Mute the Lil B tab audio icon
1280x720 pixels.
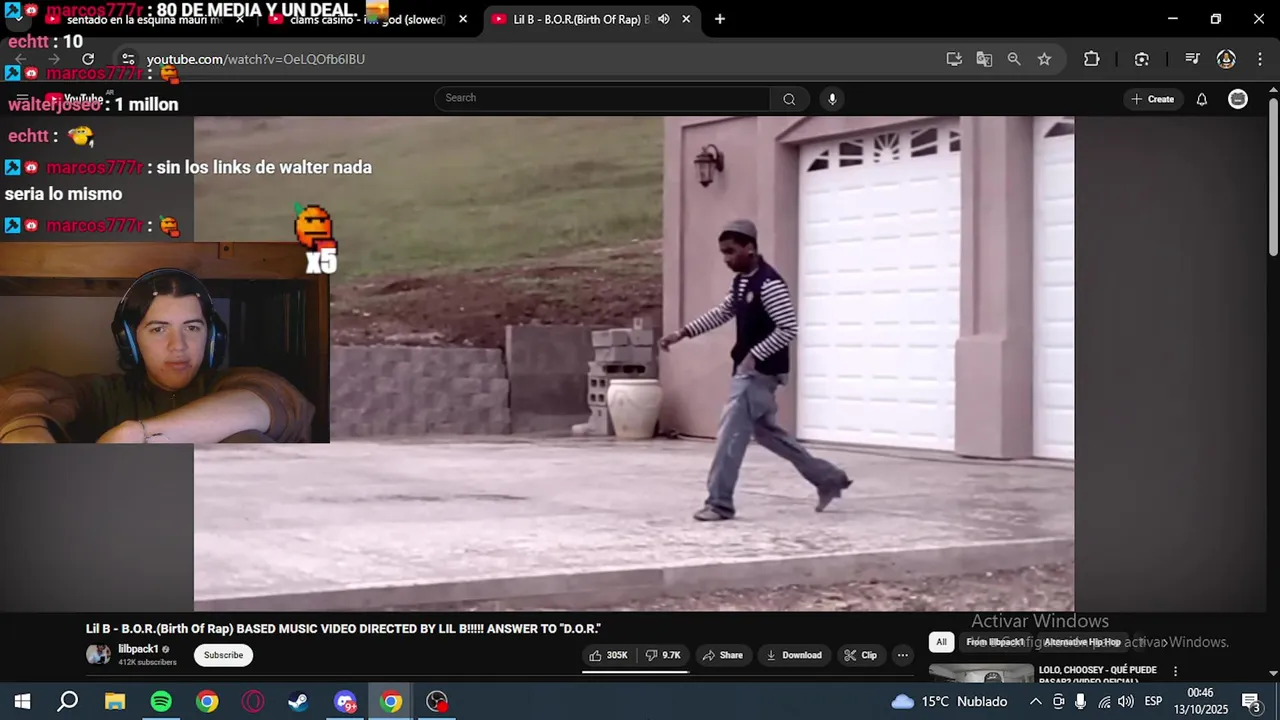point(664,19)
